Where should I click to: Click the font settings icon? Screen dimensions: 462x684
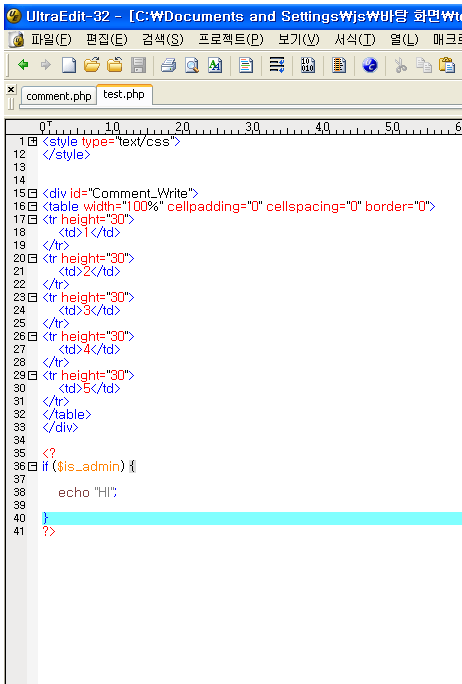point(215,65)
